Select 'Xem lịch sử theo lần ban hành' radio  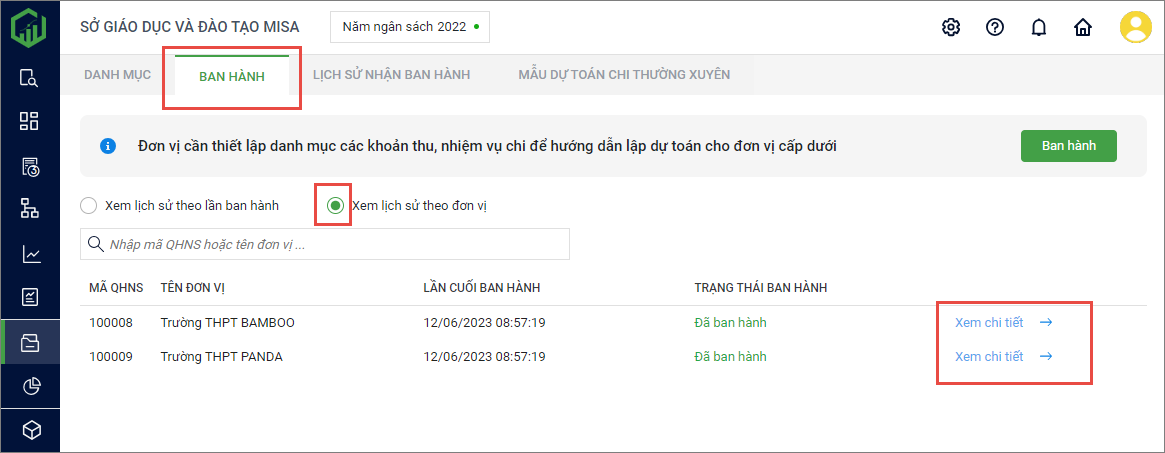click(x=89, y=206)
